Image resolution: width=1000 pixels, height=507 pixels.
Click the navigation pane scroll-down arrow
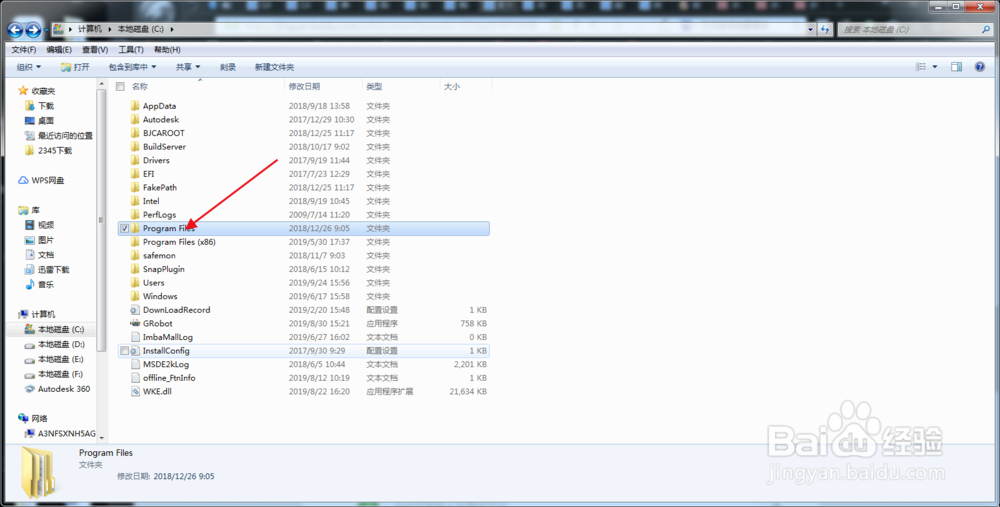point(101,438)
